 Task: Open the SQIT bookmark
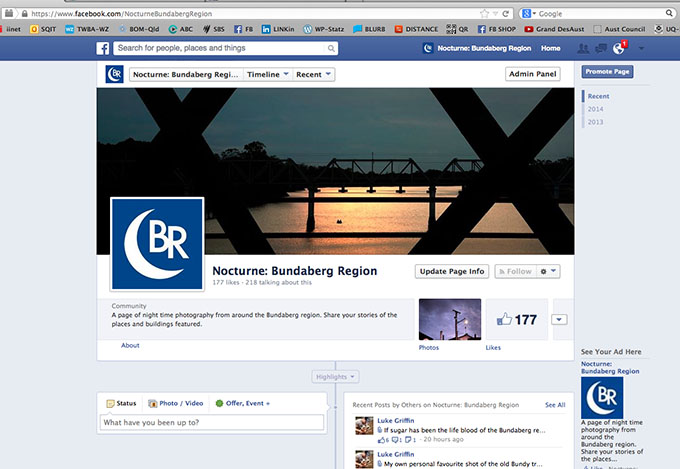43,29
